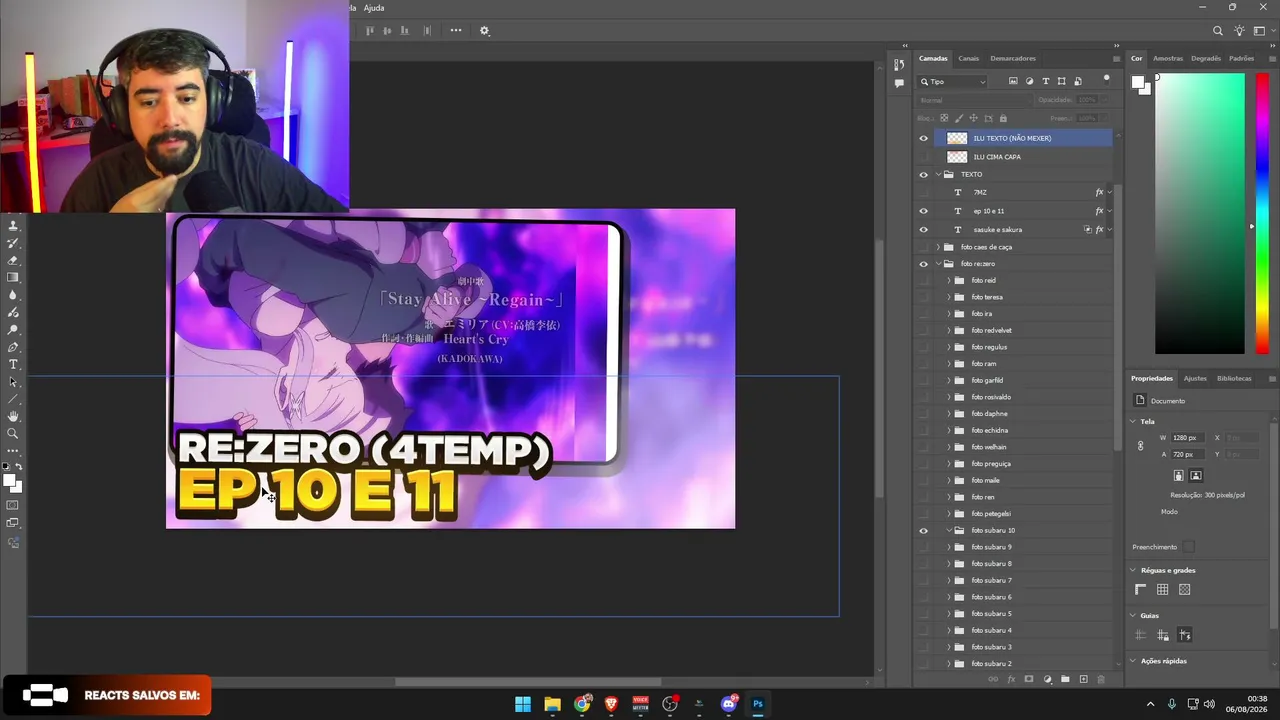Show the 7MZ text layer
1280x720 pixels.
[x=923, y=192]
